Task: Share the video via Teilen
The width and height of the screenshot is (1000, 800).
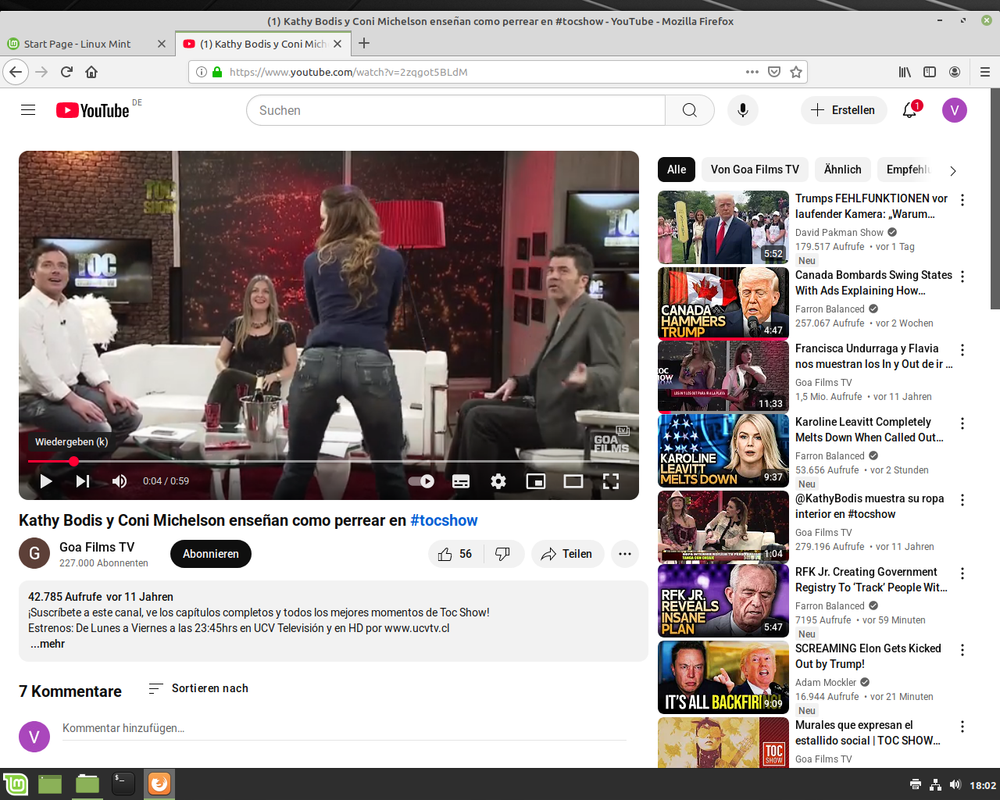Action: point(567,554)
